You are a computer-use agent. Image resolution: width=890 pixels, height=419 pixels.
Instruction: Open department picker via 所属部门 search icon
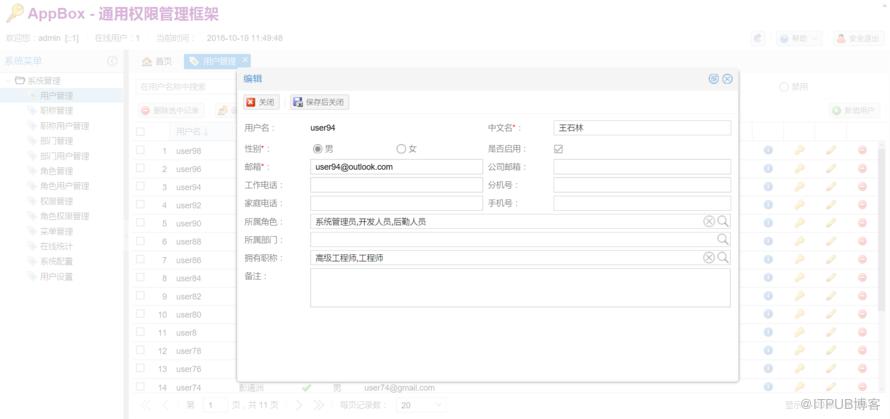click(x=723, y=240)
